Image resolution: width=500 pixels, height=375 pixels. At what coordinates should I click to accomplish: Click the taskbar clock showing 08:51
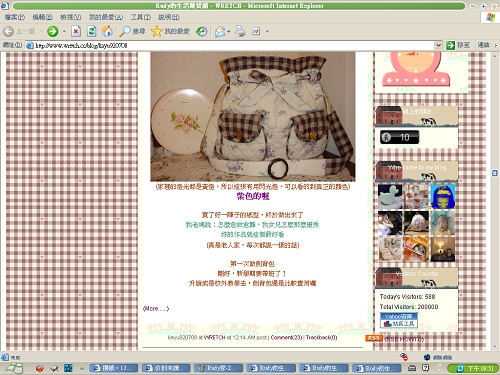[x=481, y=368]
